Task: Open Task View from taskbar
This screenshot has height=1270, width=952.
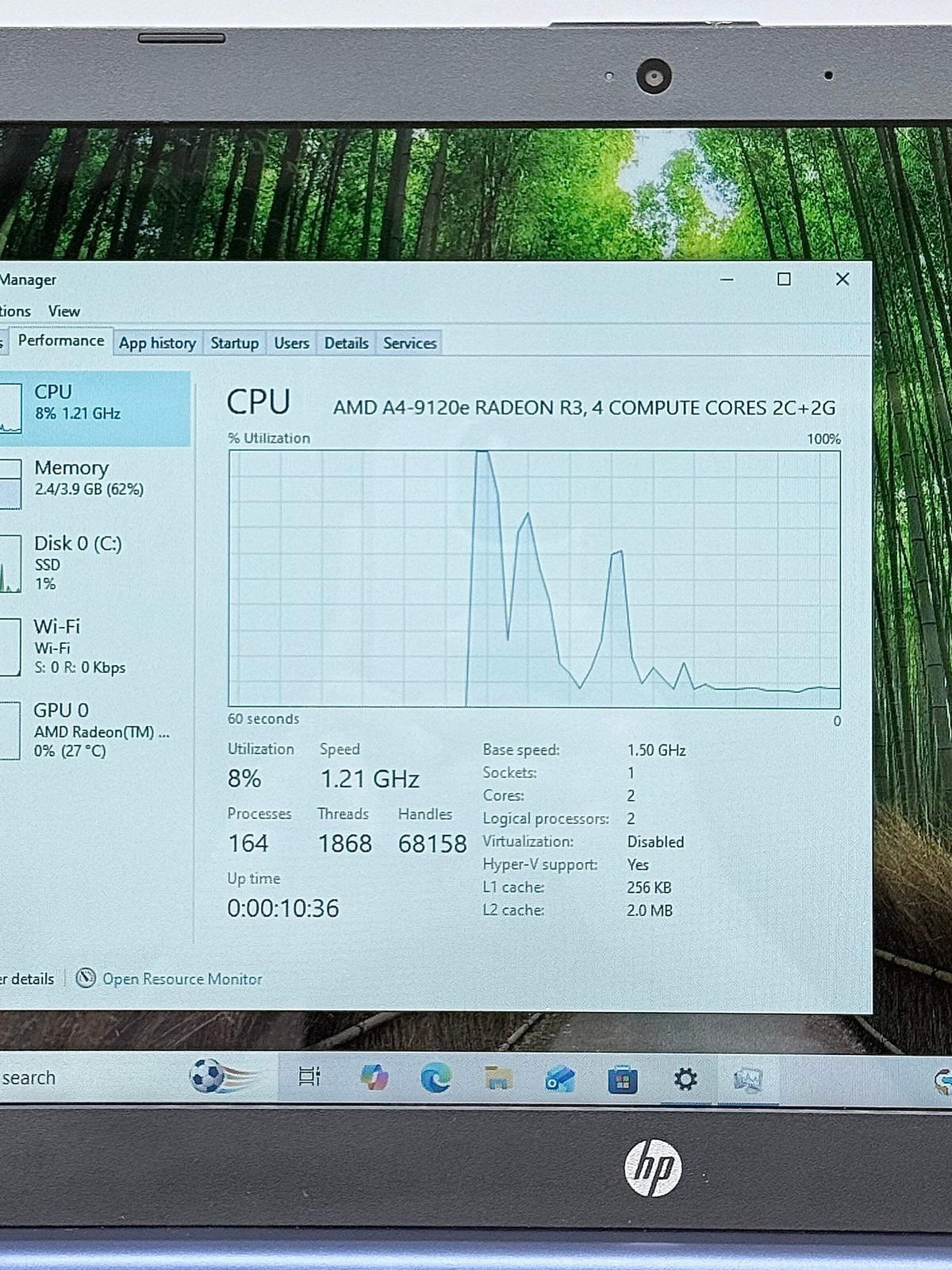Action: tap(309, 1077)
